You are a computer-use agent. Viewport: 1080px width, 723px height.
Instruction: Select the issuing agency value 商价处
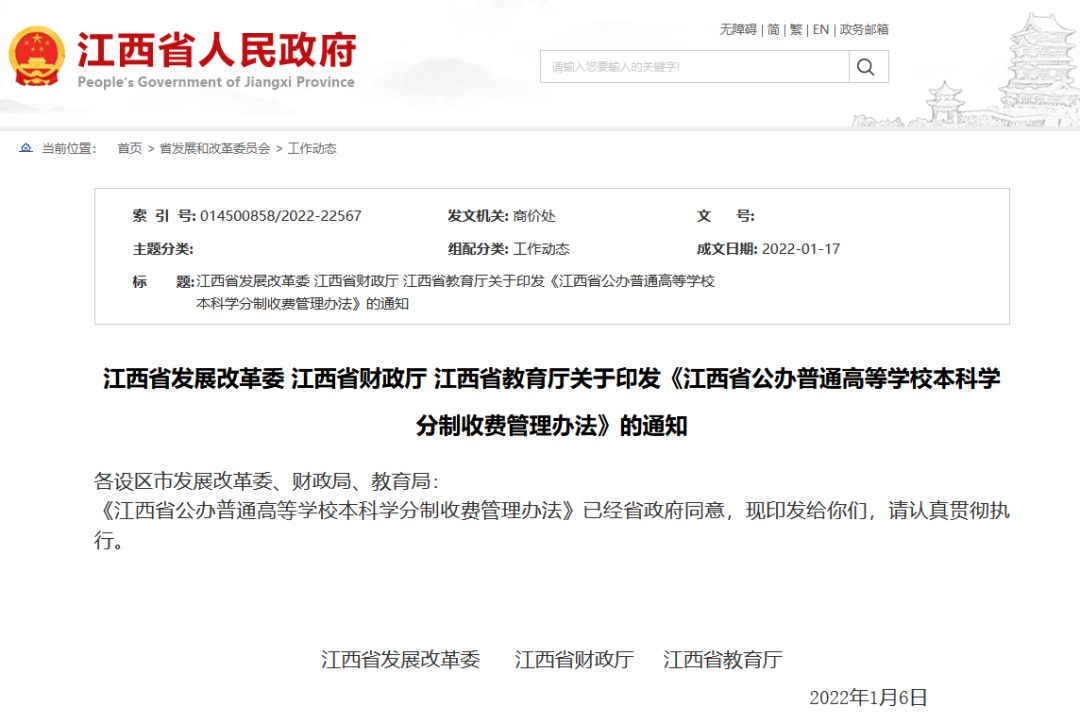tap(534, 216)
